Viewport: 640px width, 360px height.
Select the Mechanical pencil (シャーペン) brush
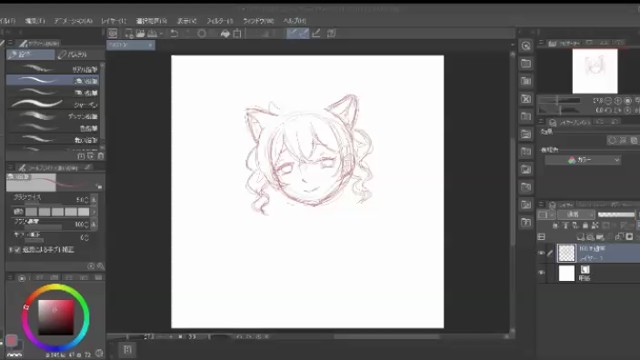point(52,104)
